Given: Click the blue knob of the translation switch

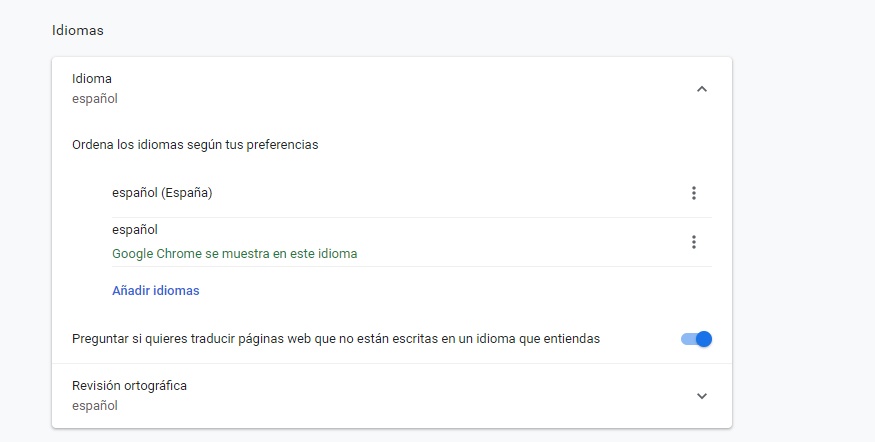Looking at the screenshot, I should pyautogui.click(x=703, y=339).
